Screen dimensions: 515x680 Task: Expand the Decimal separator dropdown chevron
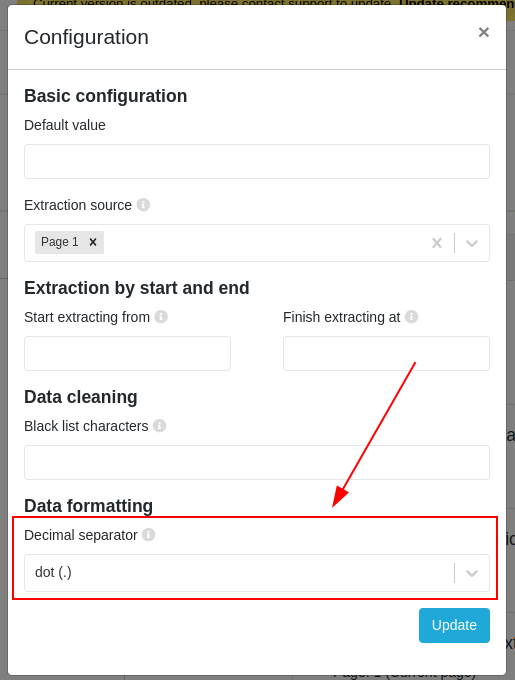coord(472,573)
